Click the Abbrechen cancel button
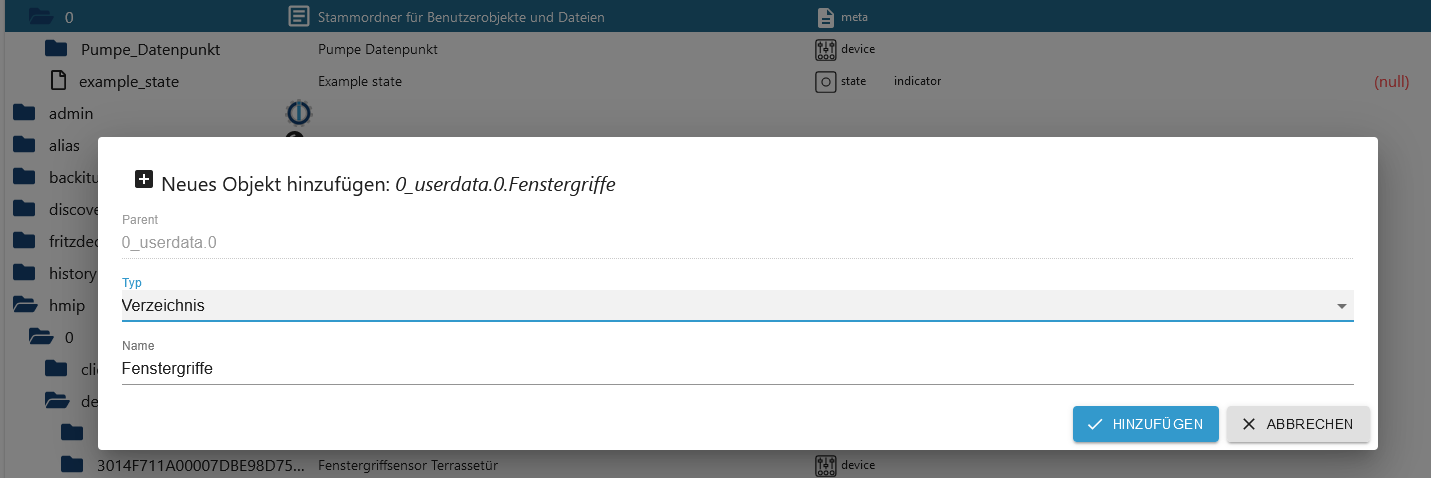The height and width of the screenshot is (478, 1431). click(1298, 424)
